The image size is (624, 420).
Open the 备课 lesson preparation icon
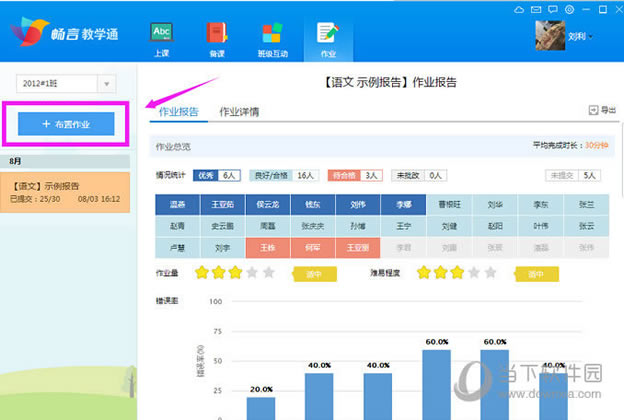[216, 36]
